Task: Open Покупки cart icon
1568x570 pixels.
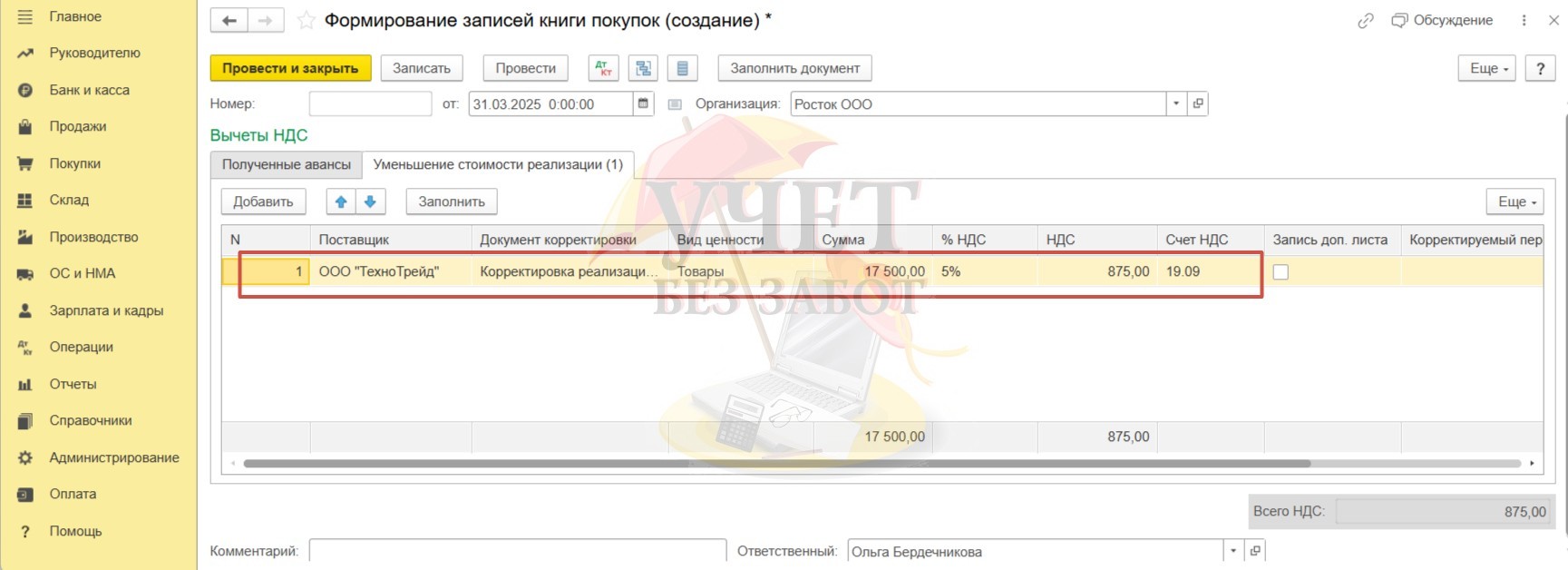Action: click(24, 163)
